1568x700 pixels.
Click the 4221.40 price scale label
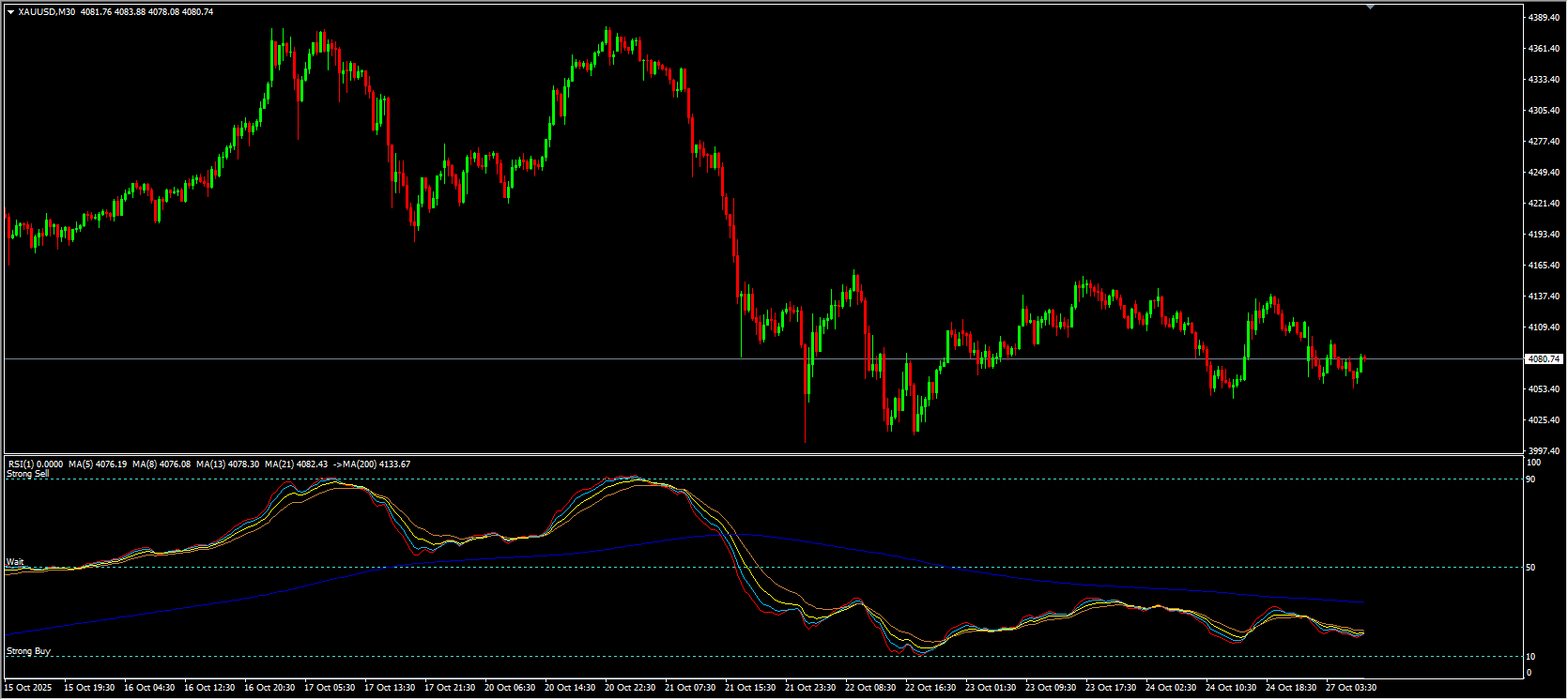(1544, 204)
